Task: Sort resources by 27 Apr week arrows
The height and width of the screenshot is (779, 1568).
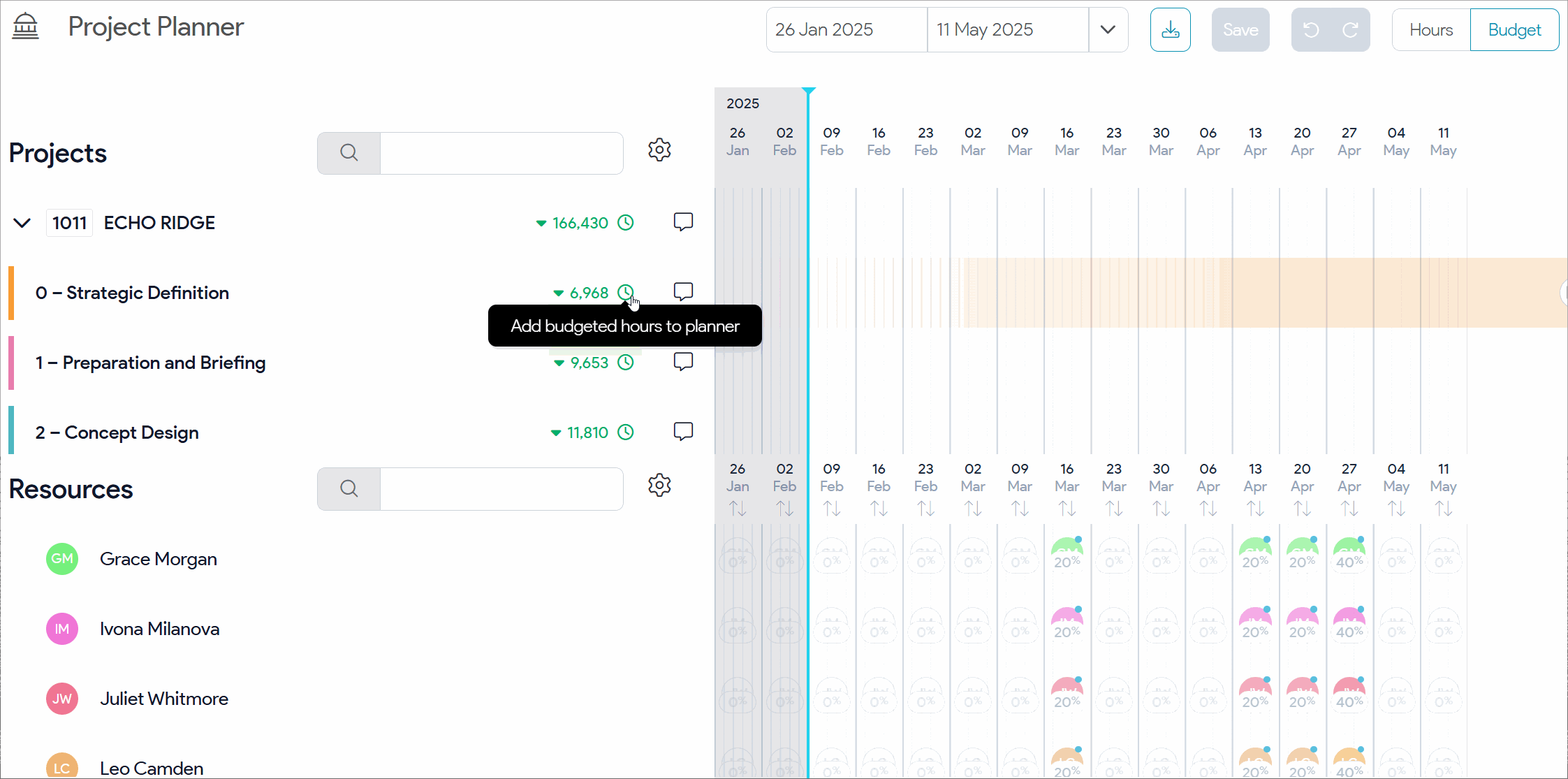Action: pyautogui.click(x=1349, y=509)
